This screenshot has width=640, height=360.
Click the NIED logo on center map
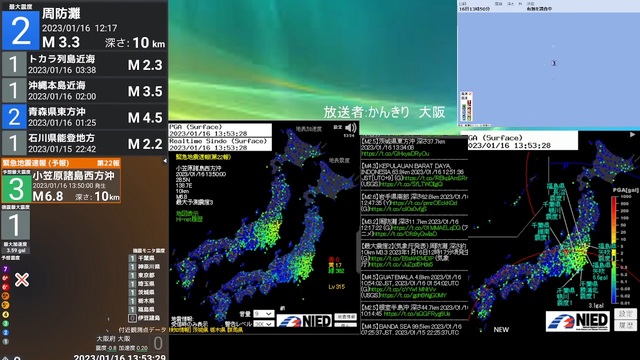[x=304, y=321]
